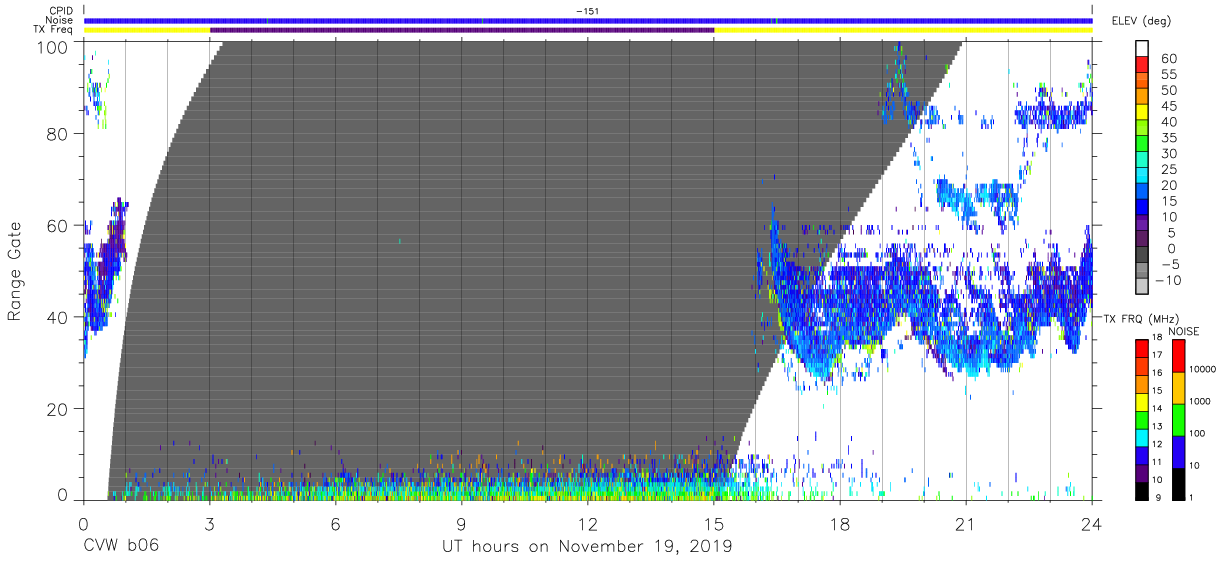1228x567 pixels.
Task: Click the x-axis tick label 6
Action: 335,525
